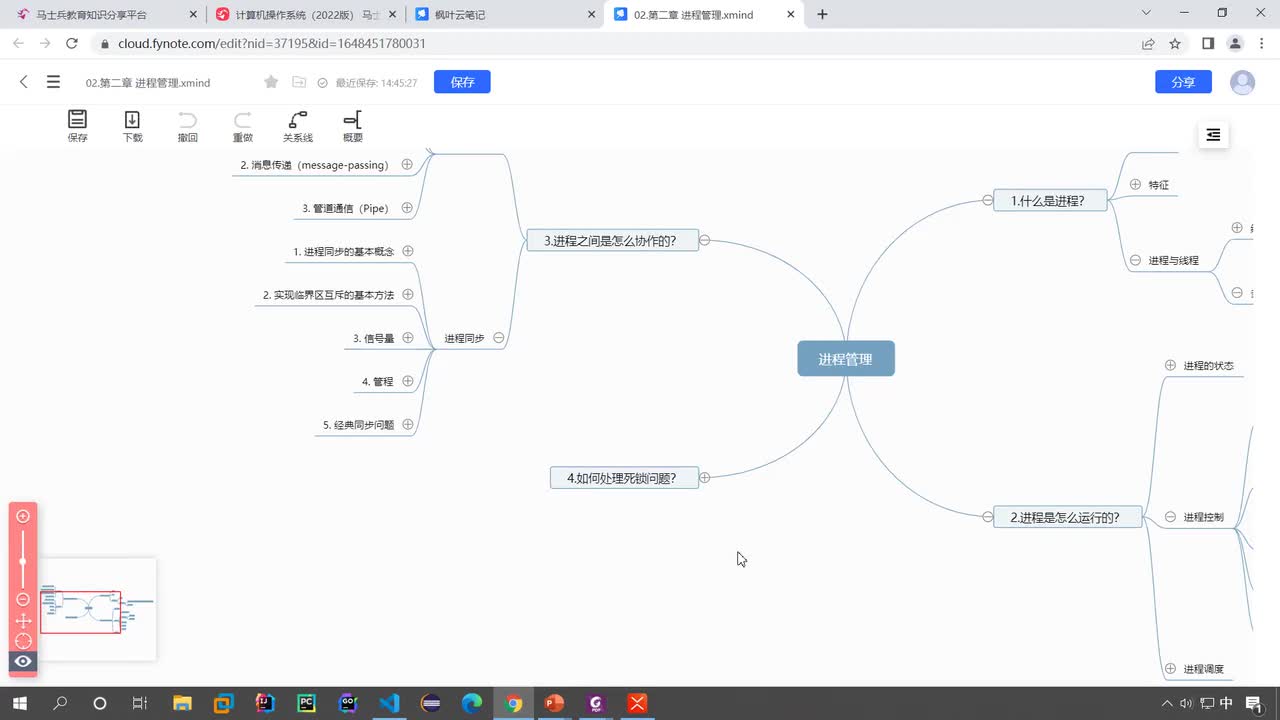The height and width of the screenshot is (720, 1280).
Task: Switch to the 计算机操作系统 (2022版) tab
Action: 308,15
